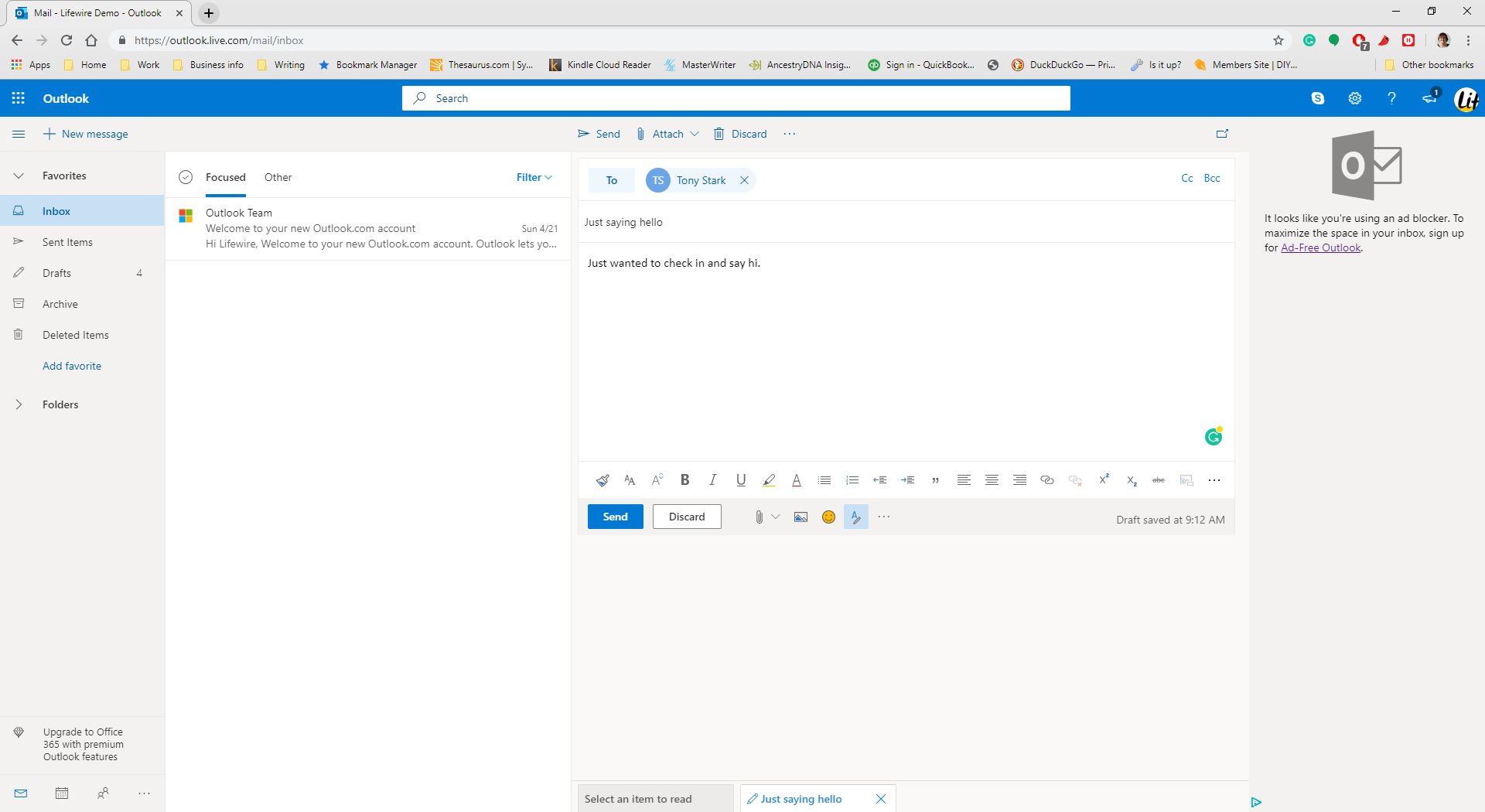Image resolution: width=1485 pixels, height=812 pixels.
Task: Click the Add favorite link
Action: click(72, 366)
